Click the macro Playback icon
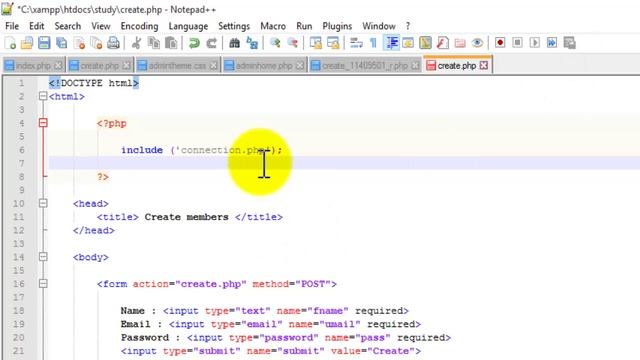 click(x=535, y=43)
